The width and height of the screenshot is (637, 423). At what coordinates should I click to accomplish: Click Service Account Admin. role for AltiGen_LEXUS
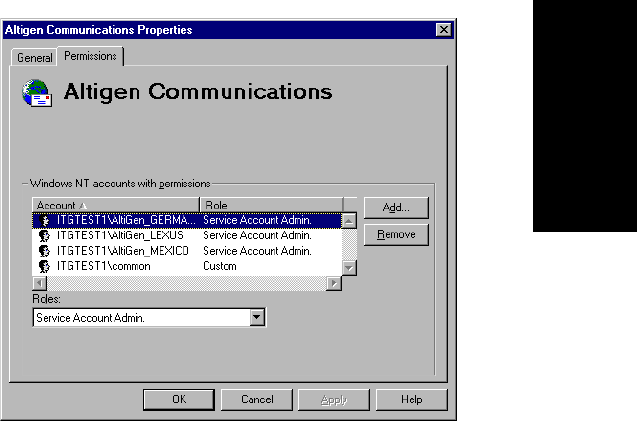(x=258, y=236)
